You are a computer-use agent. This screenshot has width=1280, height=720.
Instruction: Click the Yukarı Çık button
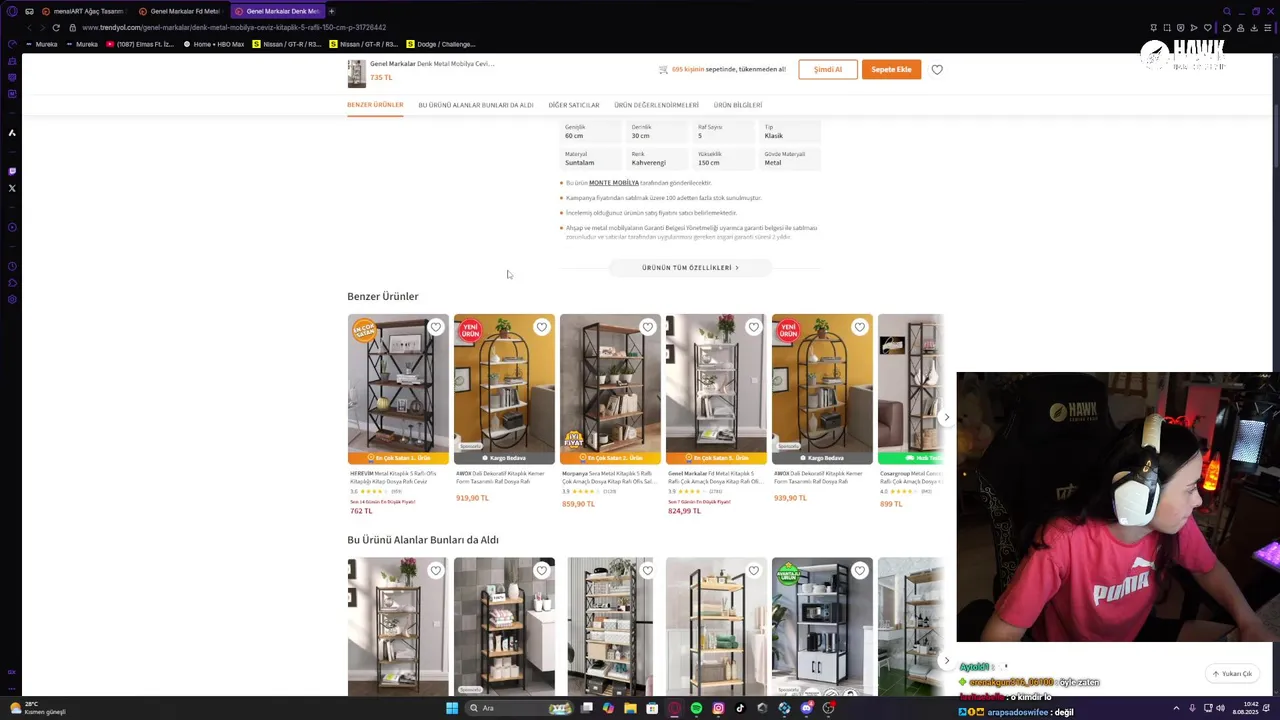pos(1232,673)
